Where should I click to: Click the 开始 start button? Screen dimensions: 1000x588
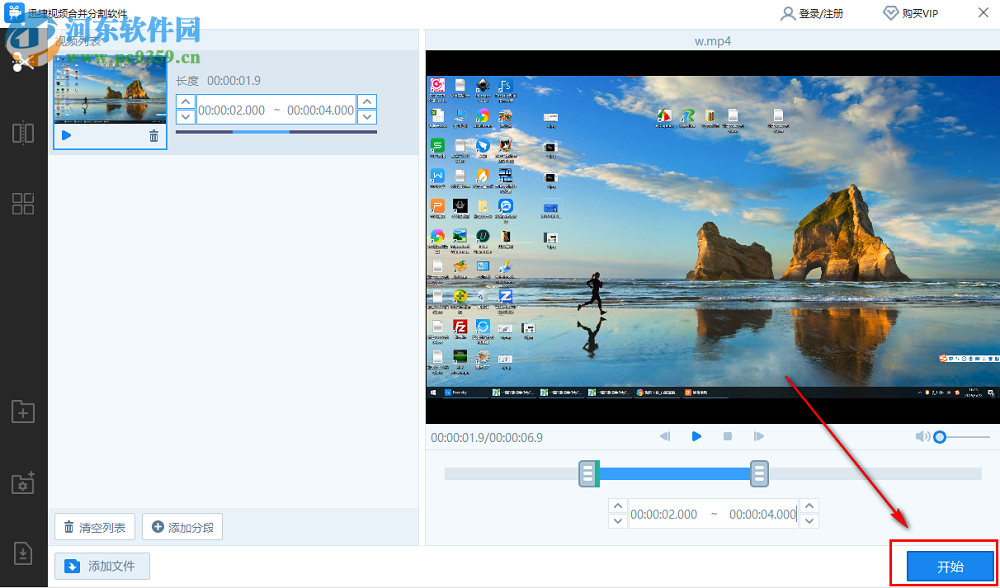click(x=949, y=566)
